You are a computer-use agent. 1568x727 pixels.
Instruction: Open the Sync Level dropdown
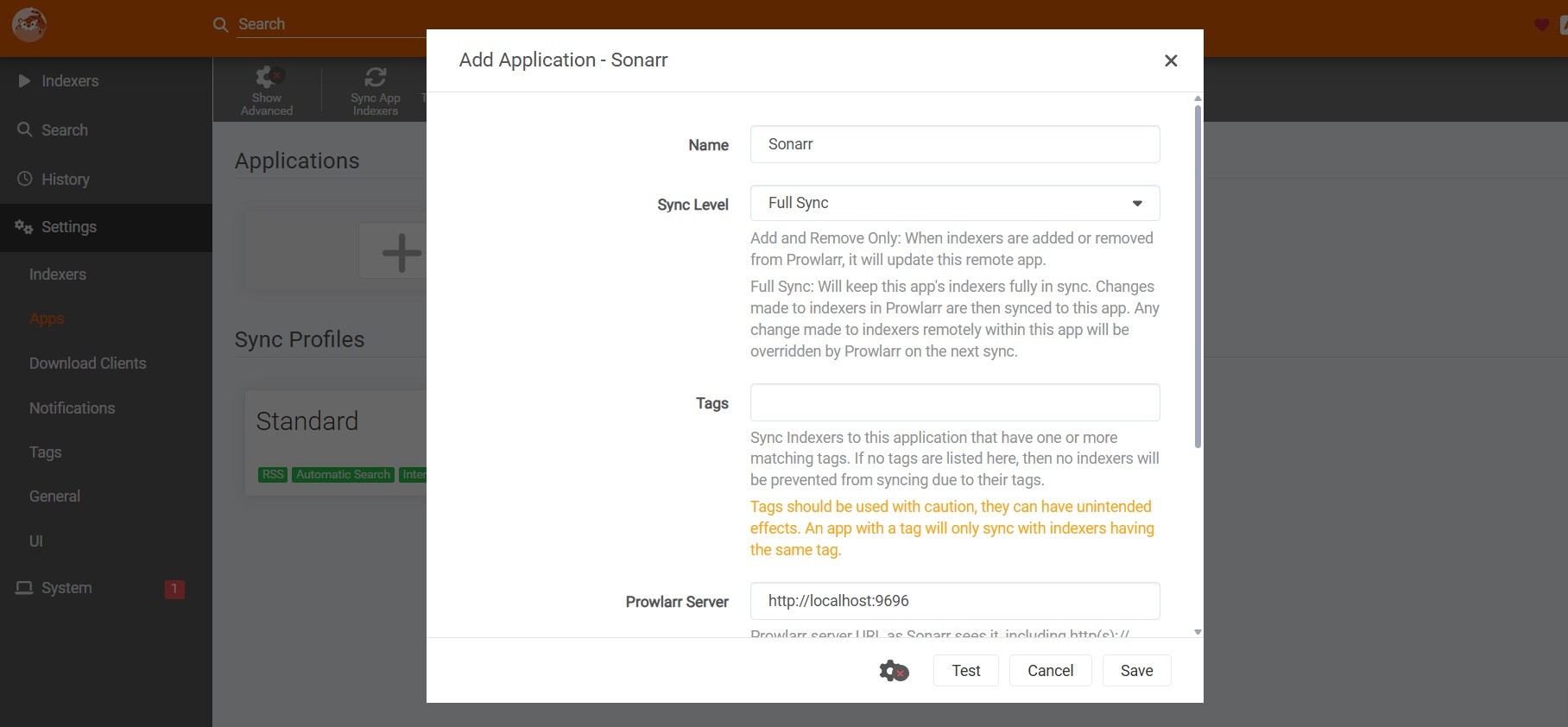click(x=955, y=203)
